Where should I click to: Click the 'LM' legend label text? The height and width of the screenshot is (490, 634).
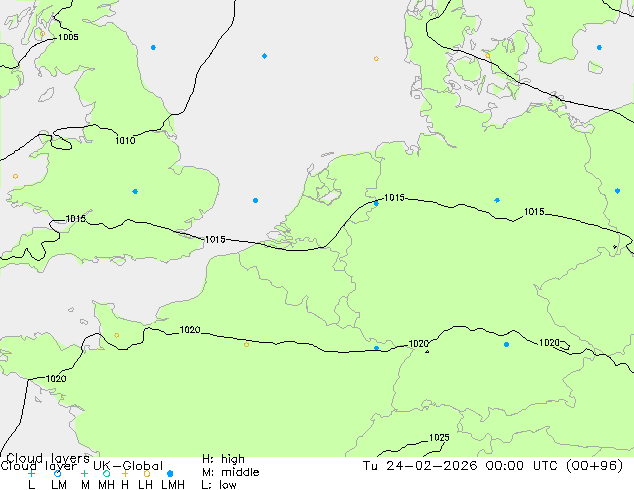click(x=59, y=485)
